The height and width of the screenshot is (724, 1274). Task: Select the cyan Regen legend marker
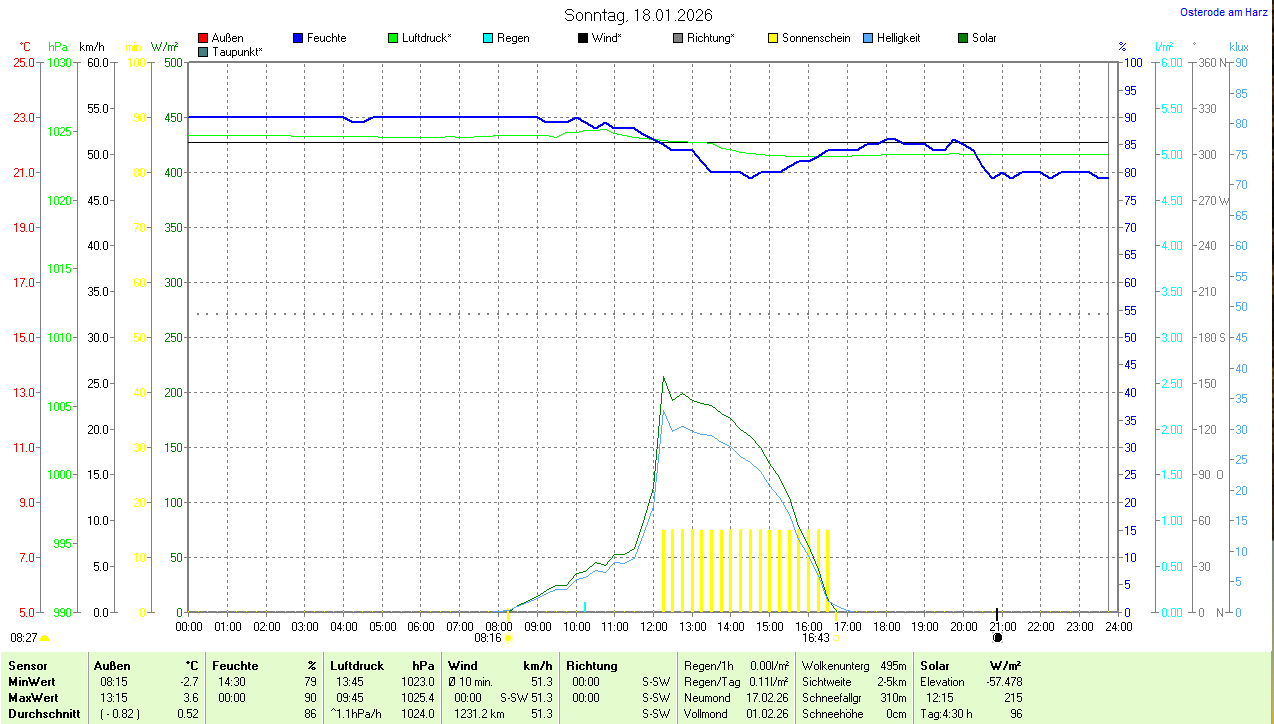(x=488, y=38)
